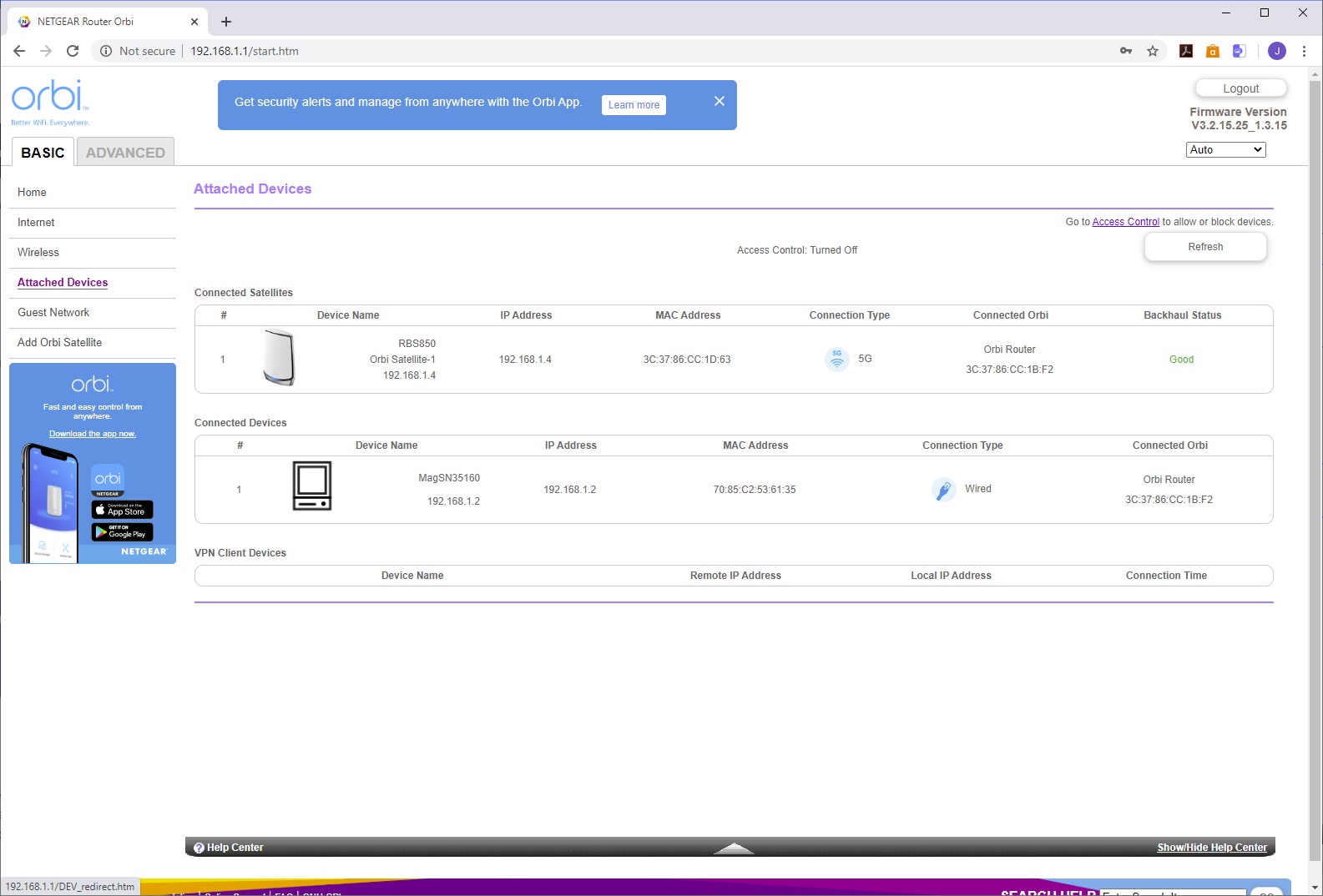Expand the Help Center panel arrow
Image resolution: width=1323 pixels, height=896 pixels.
735,848
